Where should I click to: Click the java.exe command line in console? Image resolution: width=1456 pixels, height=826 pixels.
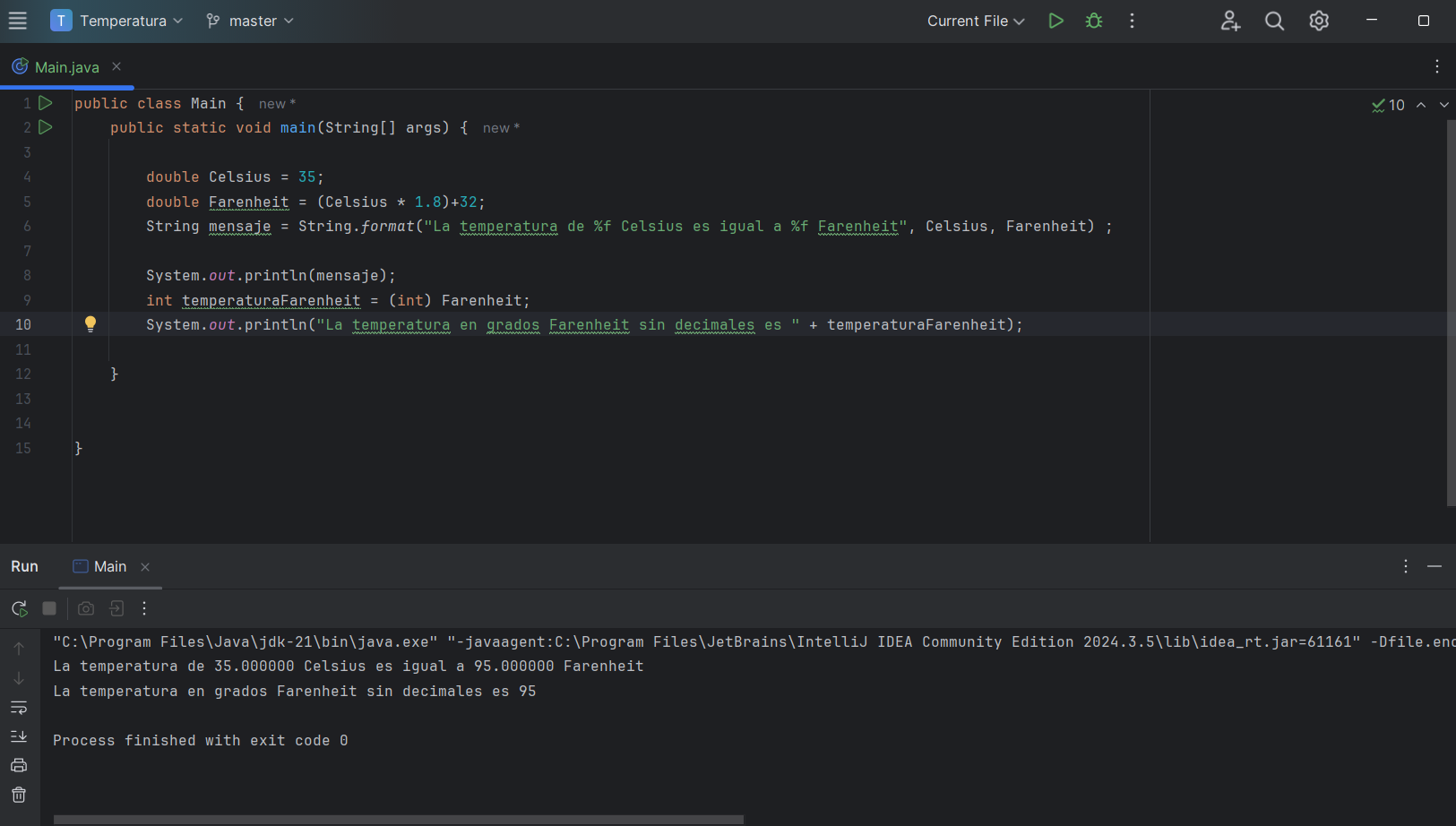[754, 641]
